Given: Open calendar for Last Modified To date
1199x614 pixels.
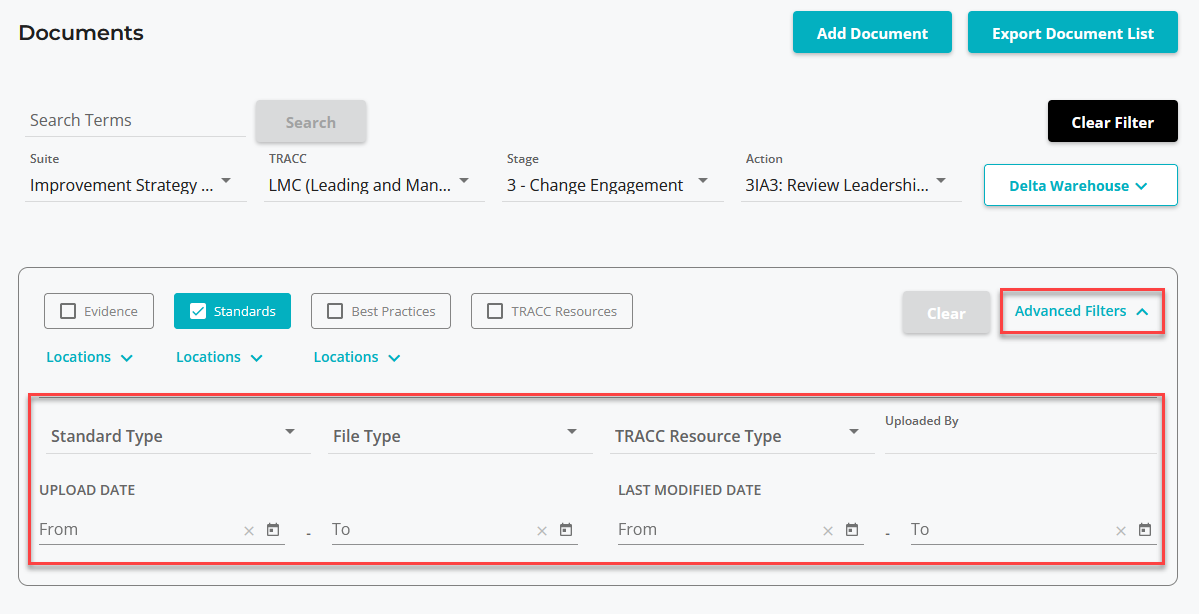Looking at the screenshot, I should pos(1145,530).
